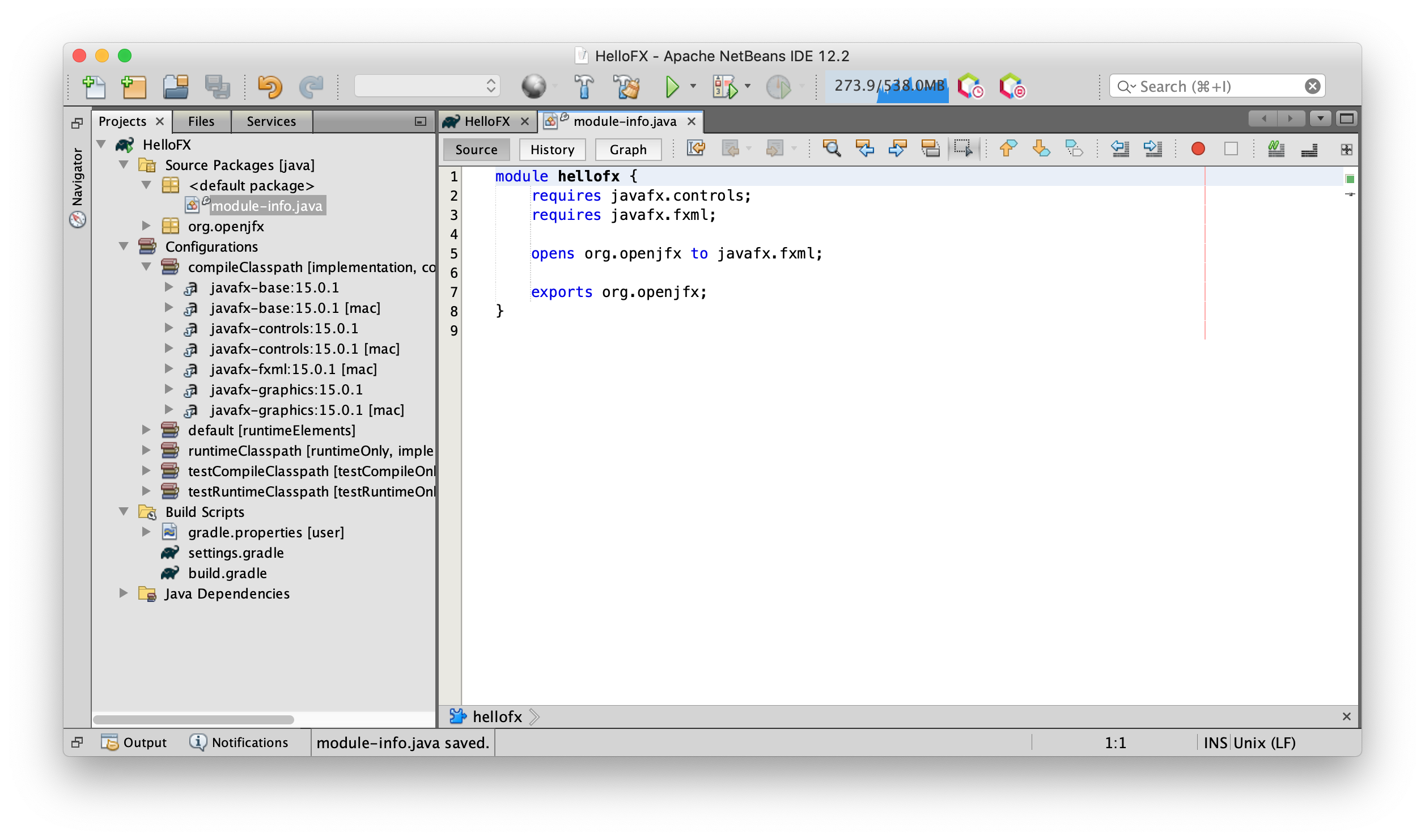Click the Run Project button in toolbar
Image resolution: width=1425 pixels, height=840 pixels.
[672, 85]
